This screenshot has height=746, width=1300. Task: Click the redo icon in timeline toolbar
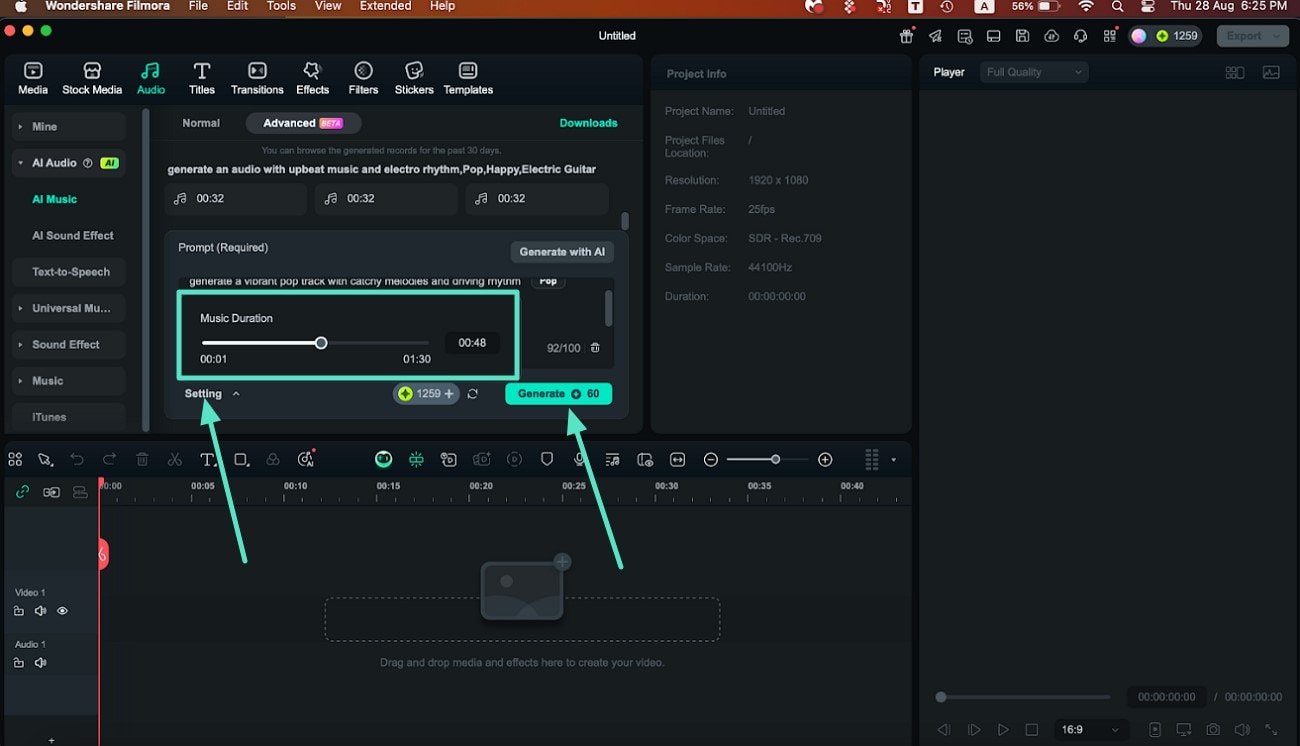109,460
